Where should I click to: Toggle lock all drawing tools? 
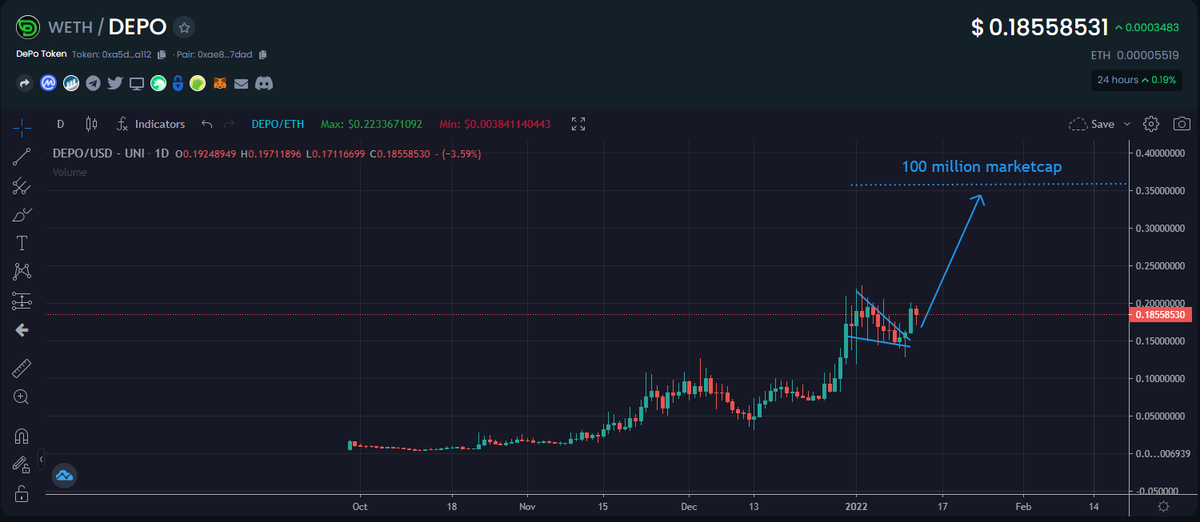(x=21, y=493)
